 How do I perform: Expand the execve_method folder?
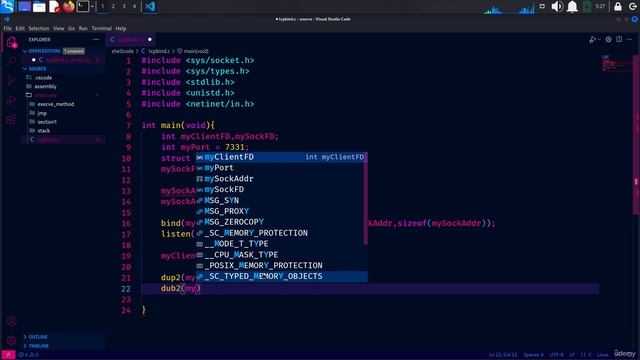tap(56, 104)
